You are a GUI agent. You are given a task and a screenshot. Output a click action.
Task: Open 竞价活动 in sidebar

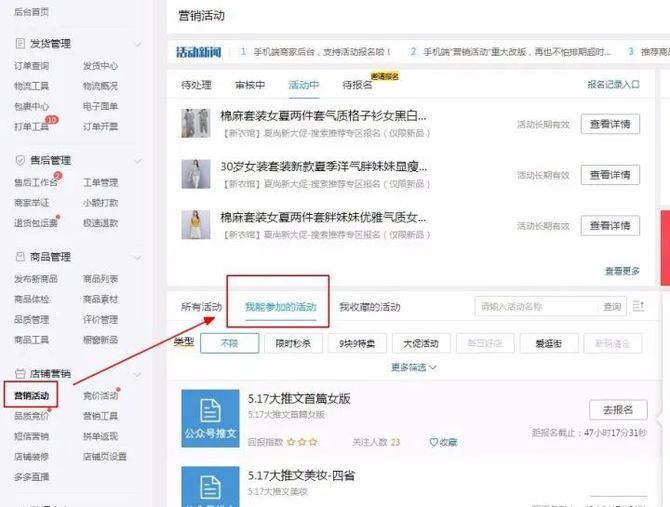click(x=100, y=396)
